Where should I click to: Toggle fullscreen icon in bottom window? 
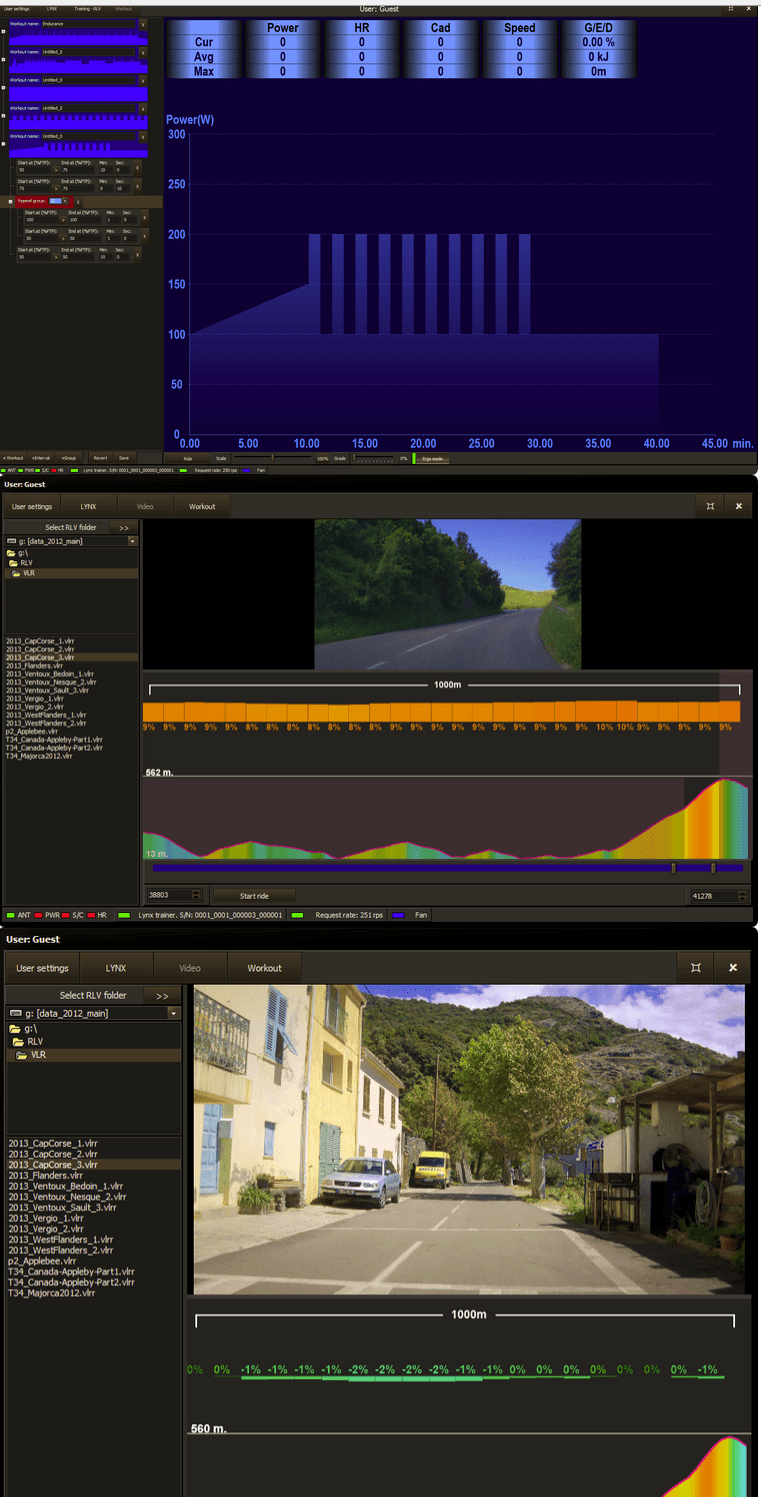[696, 968]
